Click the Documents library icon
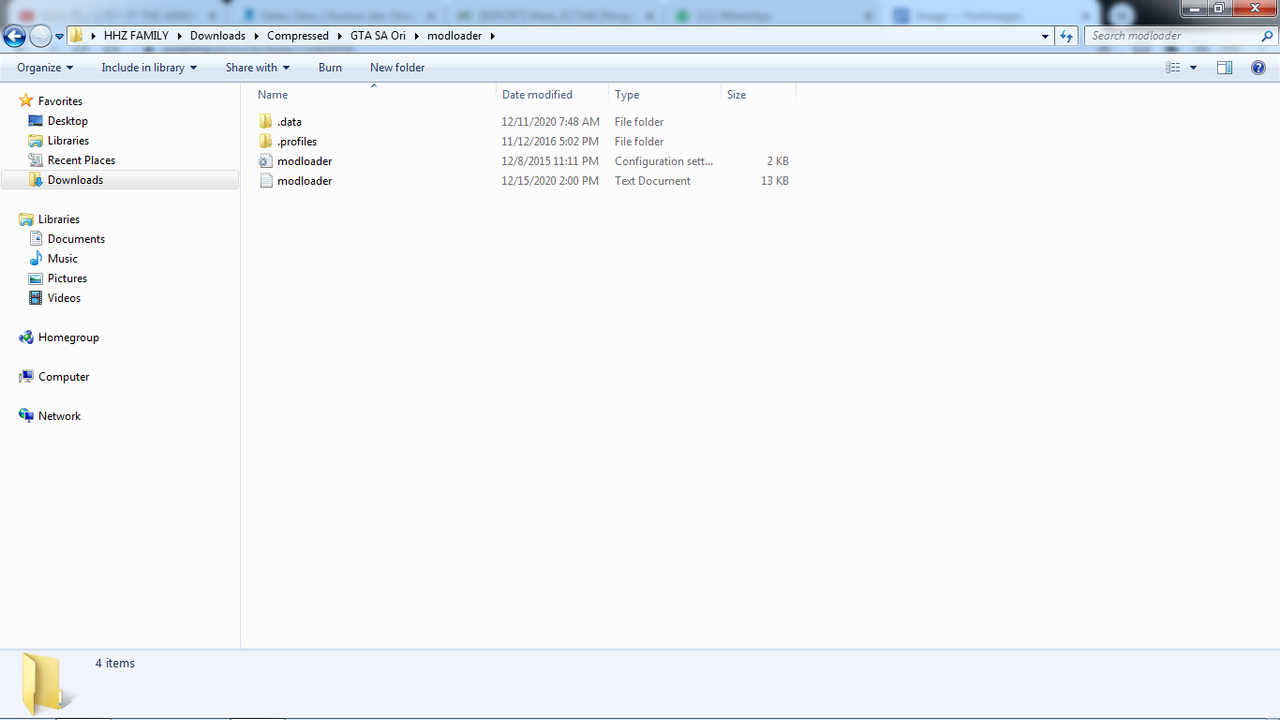Image resolution: width=1280 pixels, height=720 pixels. point(36,239)
